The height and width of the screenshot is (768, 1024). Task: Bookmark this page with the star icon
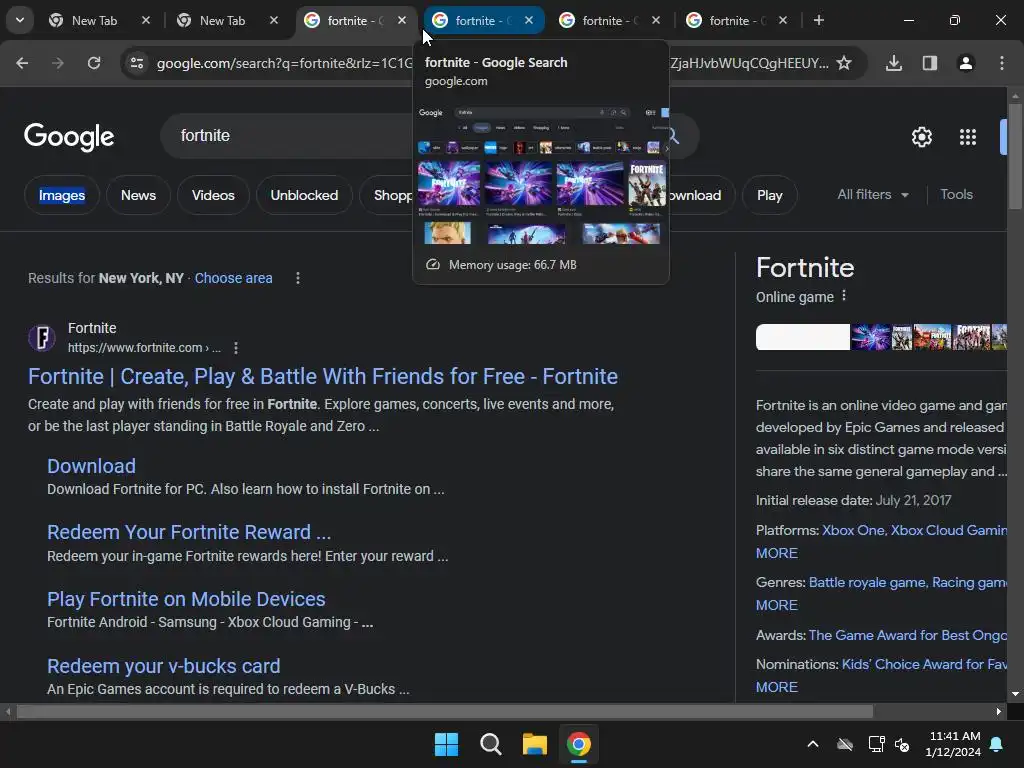pyautogui.click(x=844, y=63)
